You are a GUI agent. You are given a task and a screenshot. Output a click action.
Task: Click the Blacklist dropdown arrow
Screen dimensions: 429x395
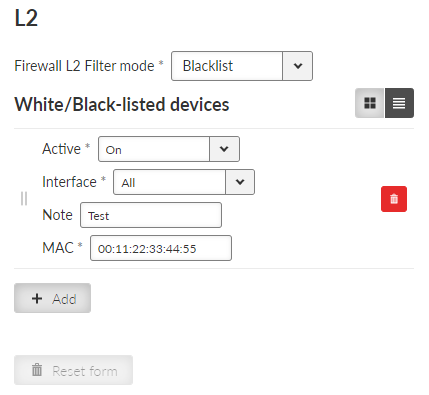(x=298, y=66)
